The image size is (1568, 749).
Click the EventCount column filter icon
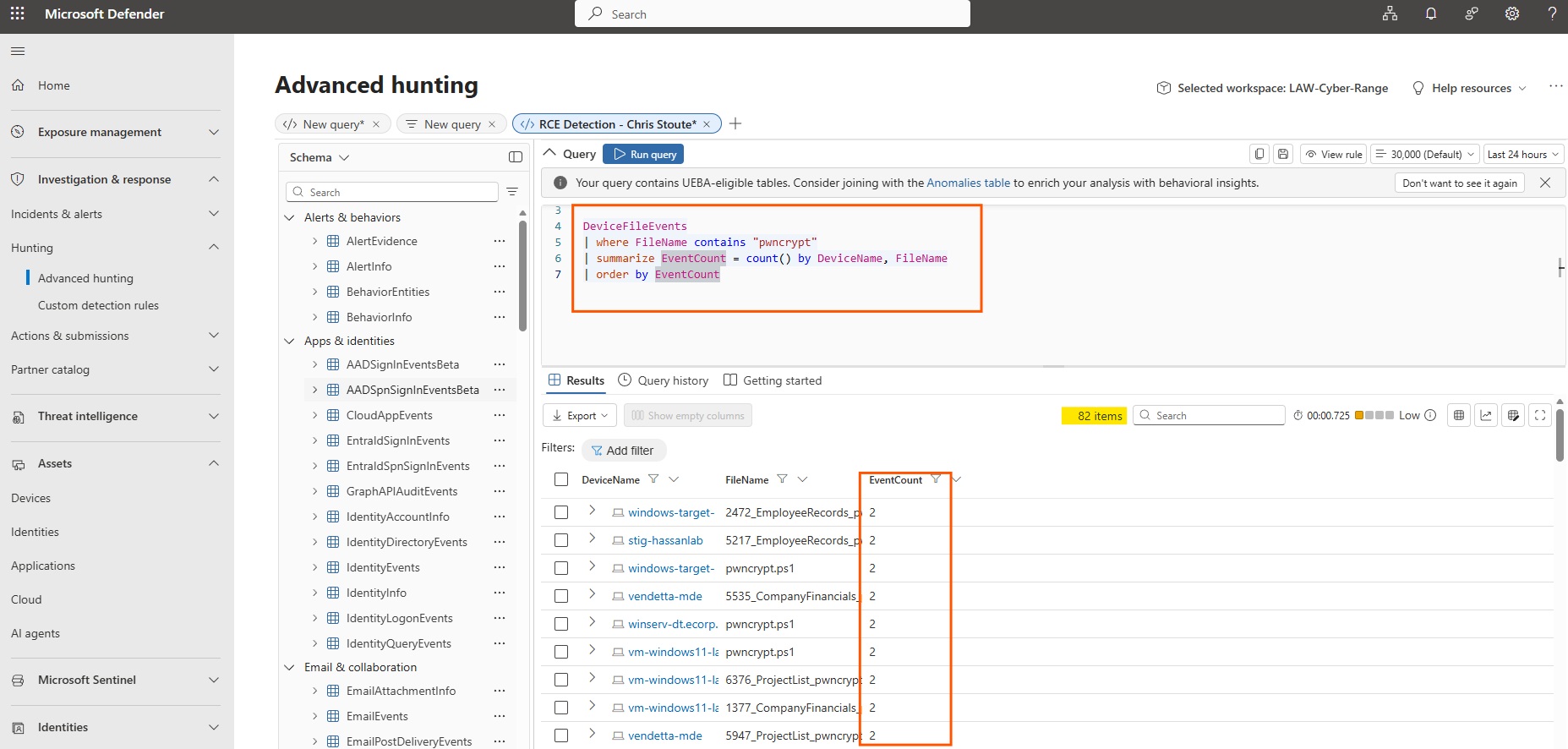click(x=936, y=479)
